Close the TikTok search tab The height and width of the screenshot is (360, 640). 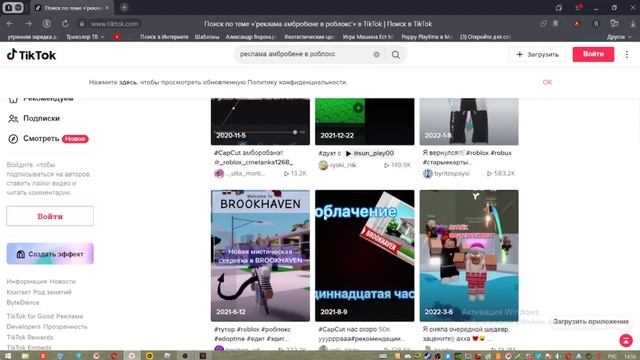pos(107,8)
